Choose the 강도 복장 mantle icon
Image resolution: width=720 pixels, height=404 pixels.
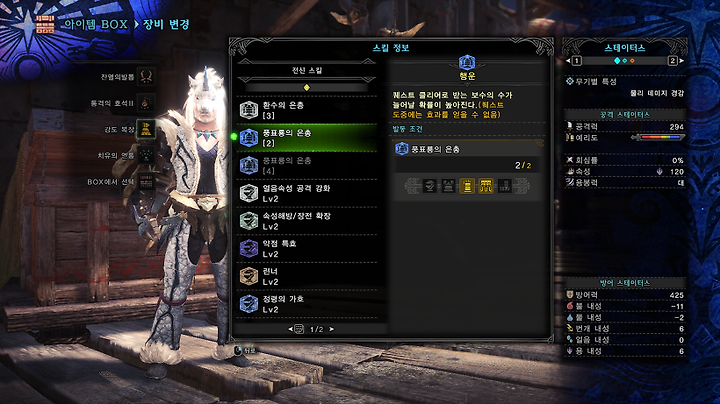[x=146, y=129]
